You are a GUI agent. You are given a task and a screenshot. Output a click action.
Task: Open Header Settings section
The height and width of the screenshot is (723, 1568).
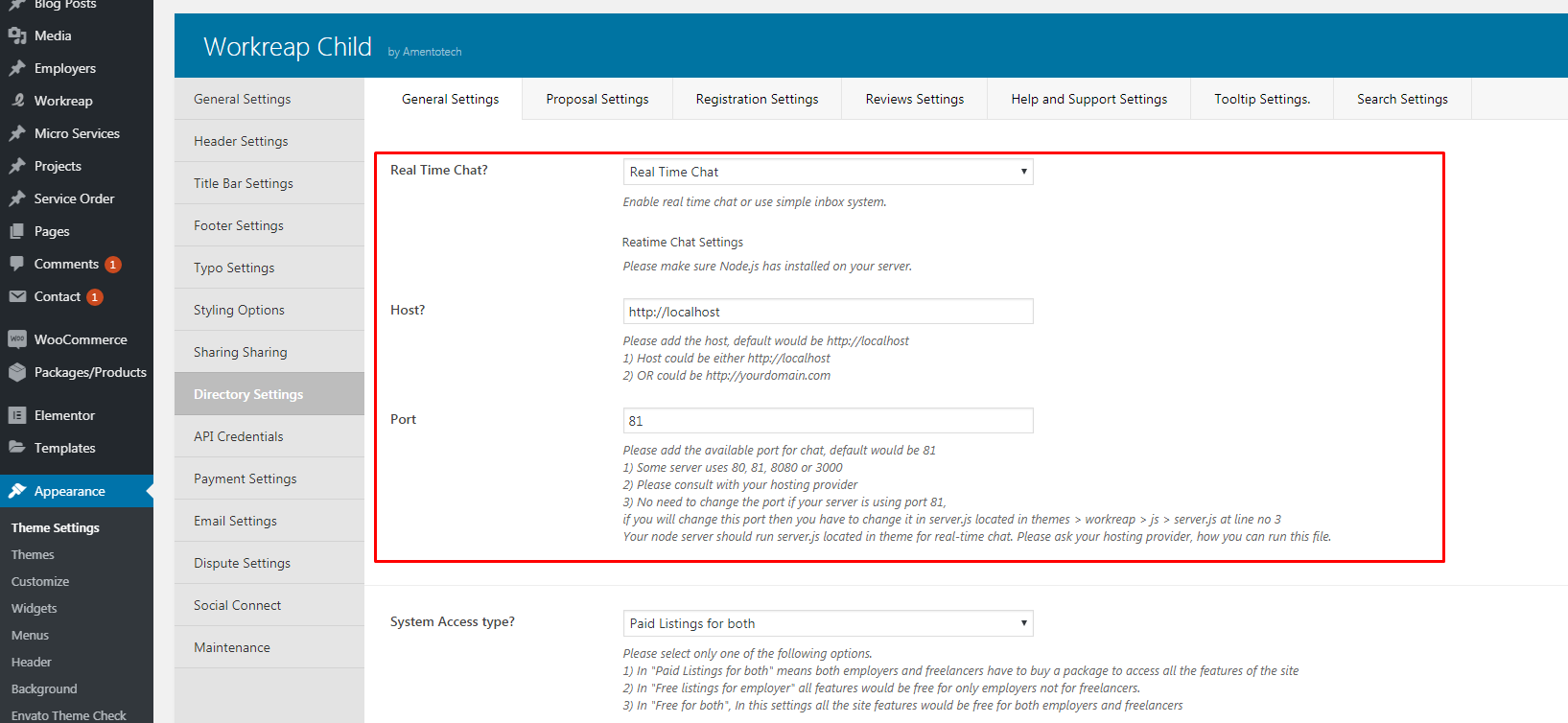269,141
